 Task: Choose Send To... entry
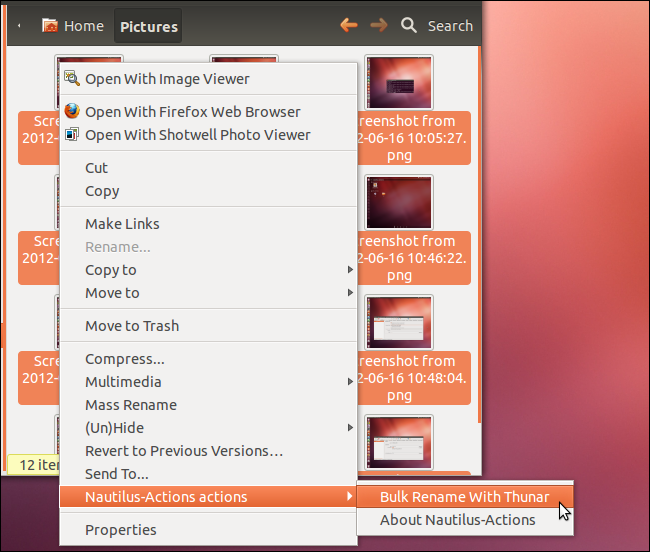point(208,474)
